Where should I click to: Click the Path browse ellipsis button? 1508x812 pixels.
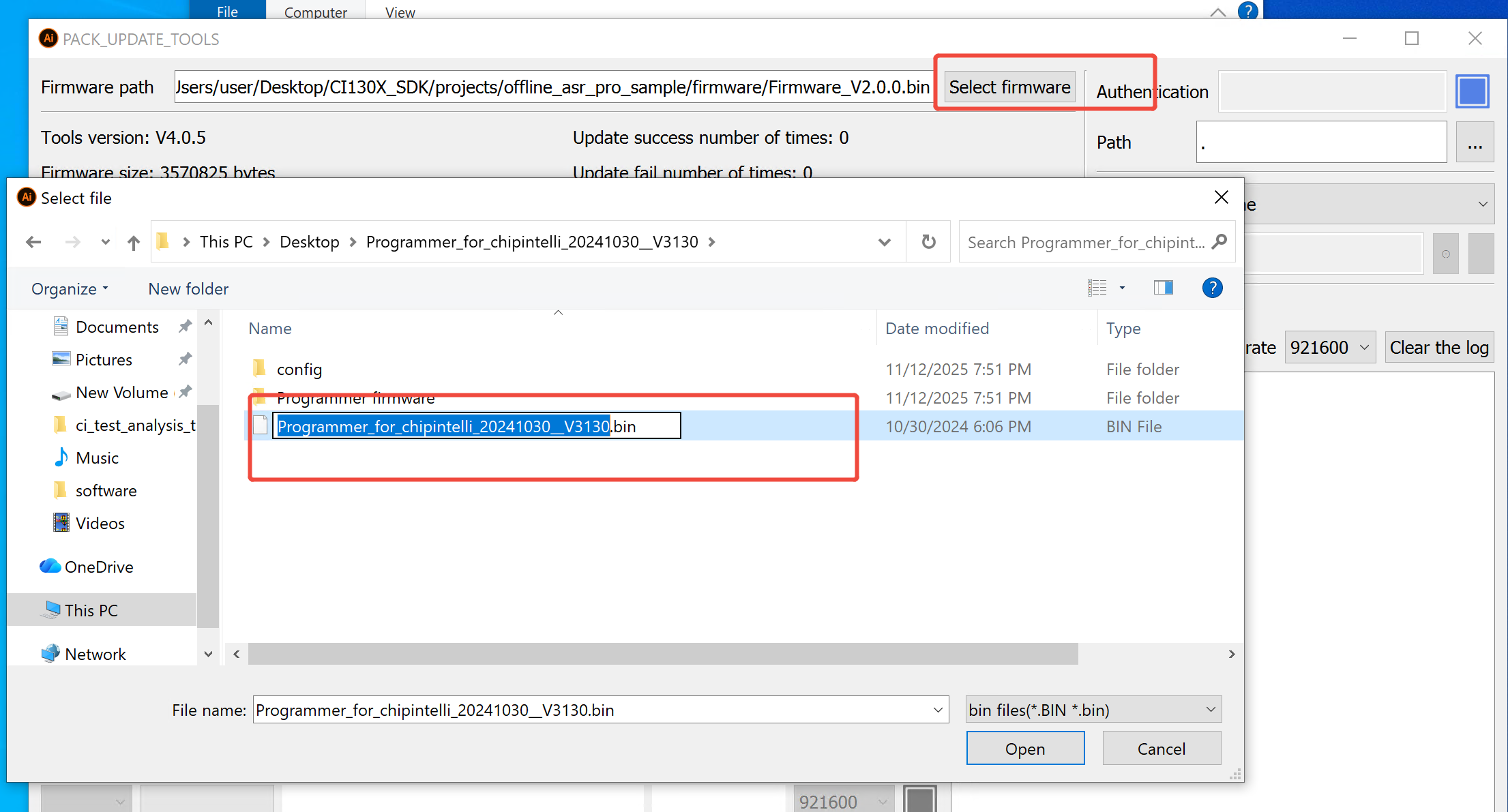coord(1475,142)
